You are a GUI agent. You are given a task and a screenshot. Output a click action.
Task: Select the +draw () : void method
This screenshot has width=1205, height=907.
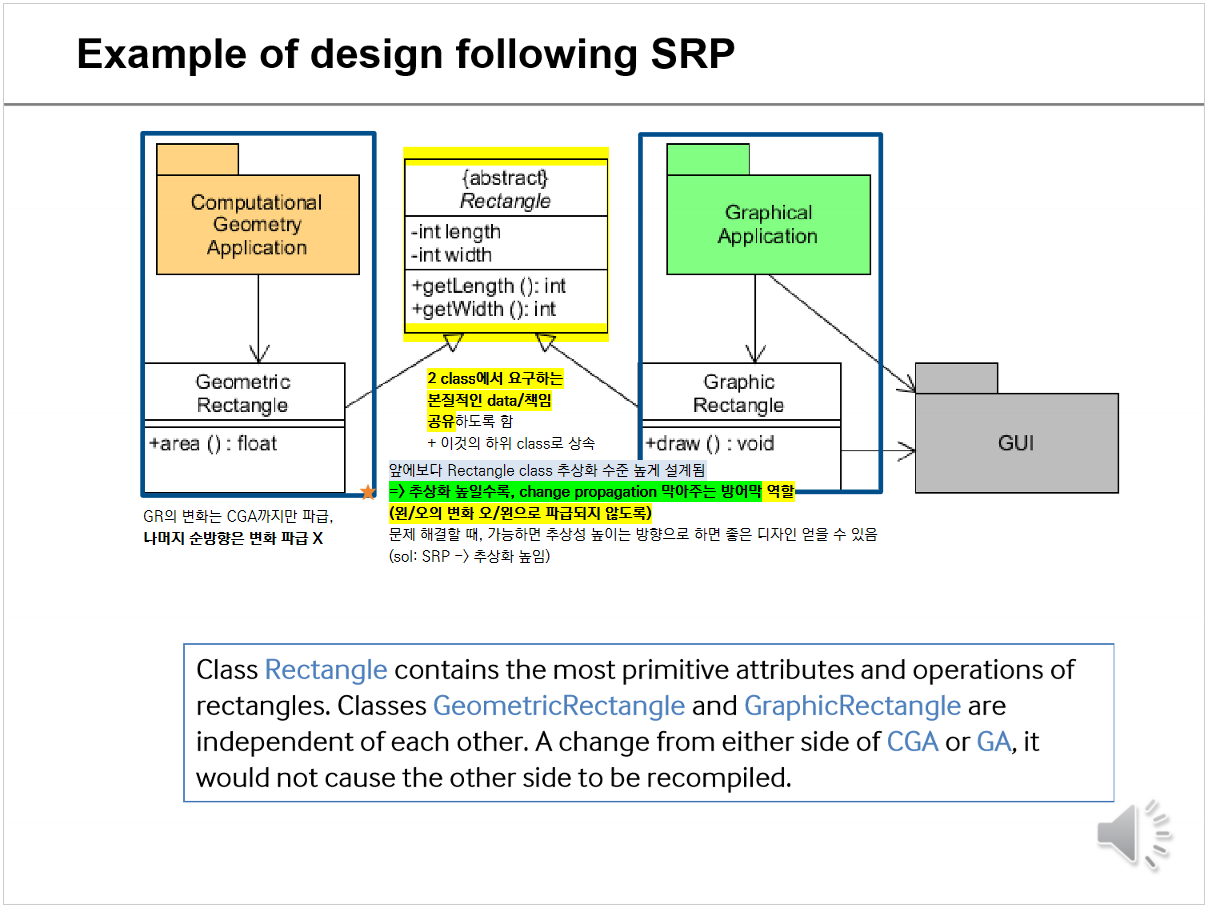(710, 444)
